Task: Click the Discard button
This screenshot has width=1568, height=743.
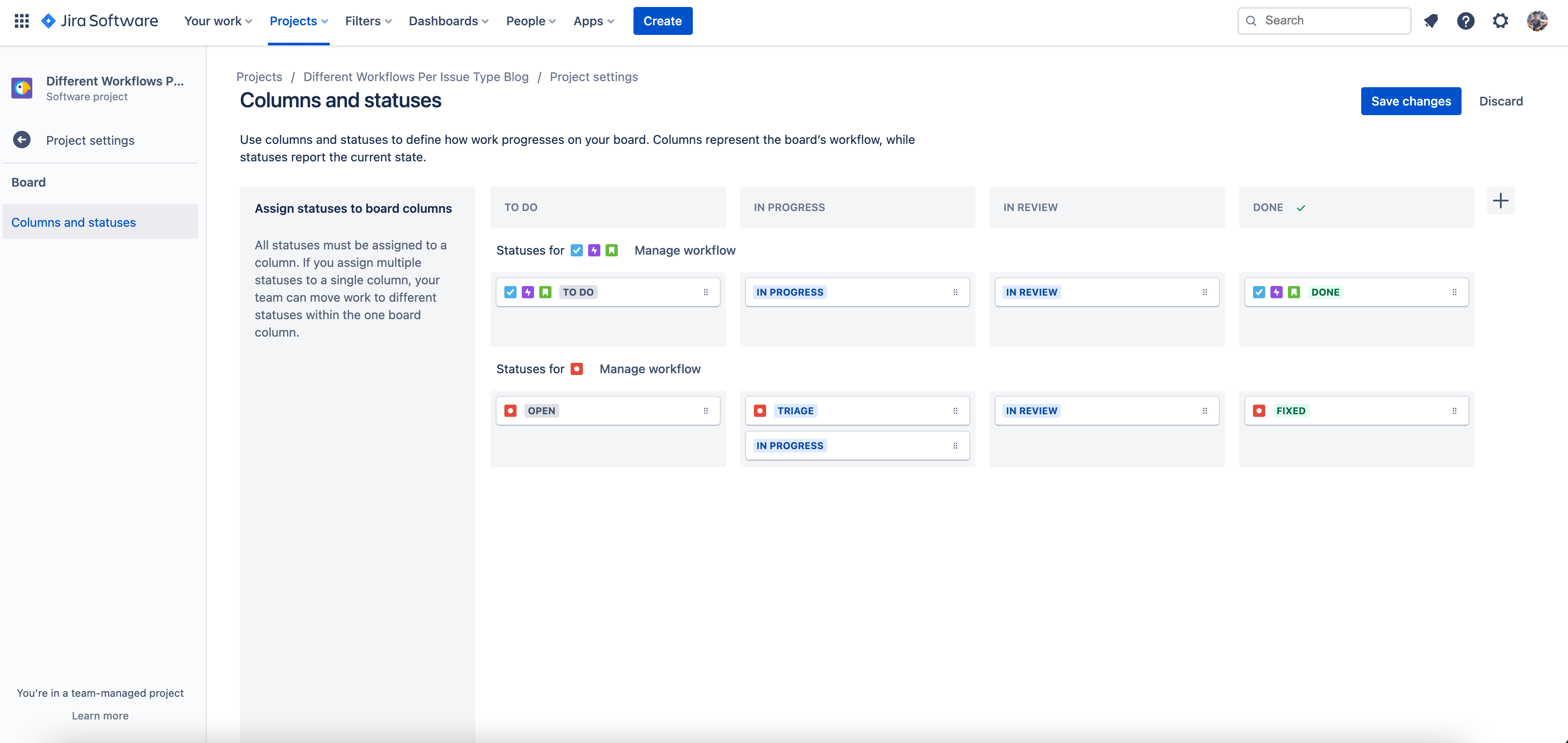Action: click(x=1501, y=101)
